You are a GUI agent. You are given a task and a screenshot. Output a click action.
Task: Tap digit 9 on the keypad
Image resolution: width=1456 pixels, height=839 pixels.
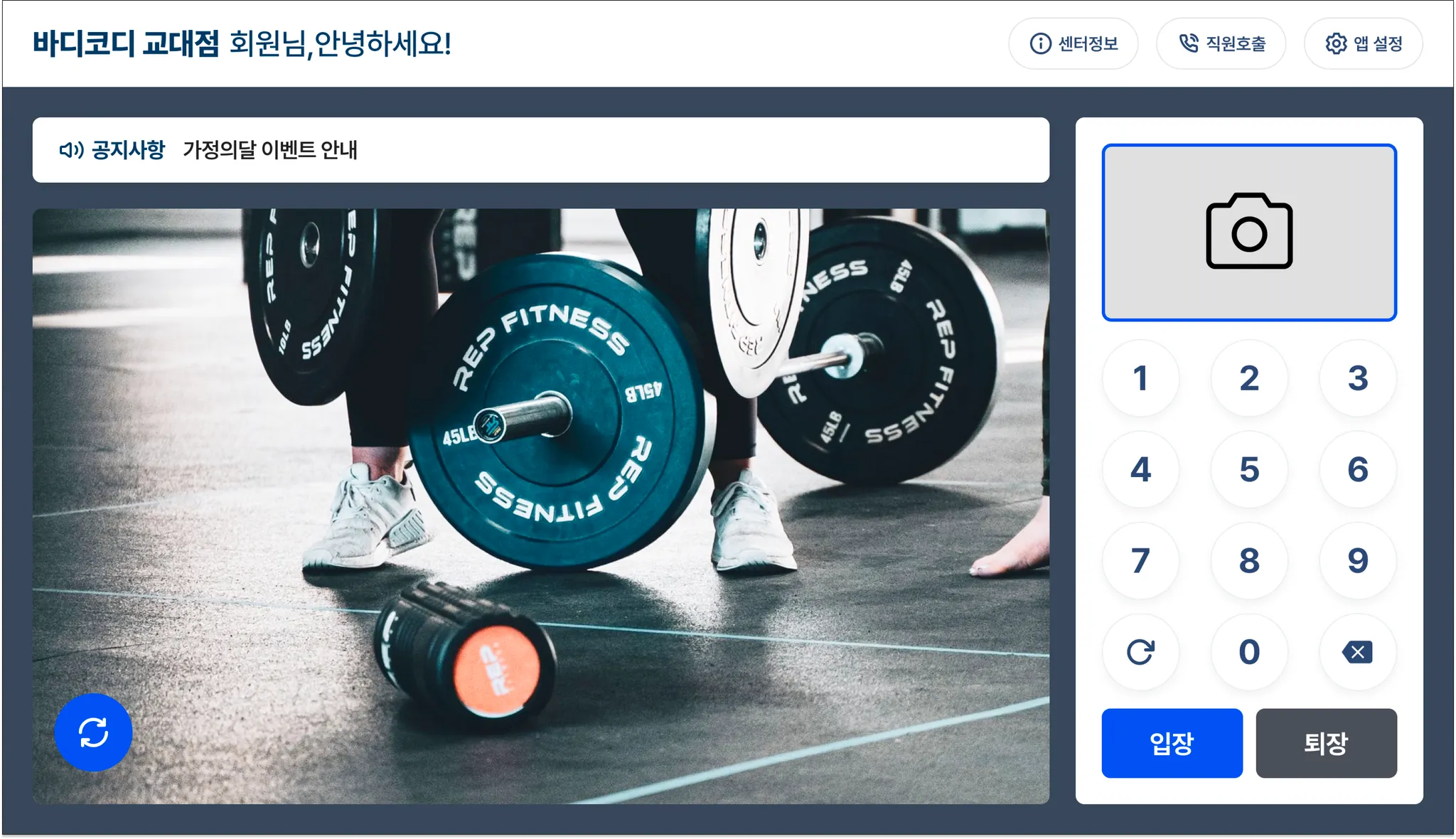coord(1357,560)
